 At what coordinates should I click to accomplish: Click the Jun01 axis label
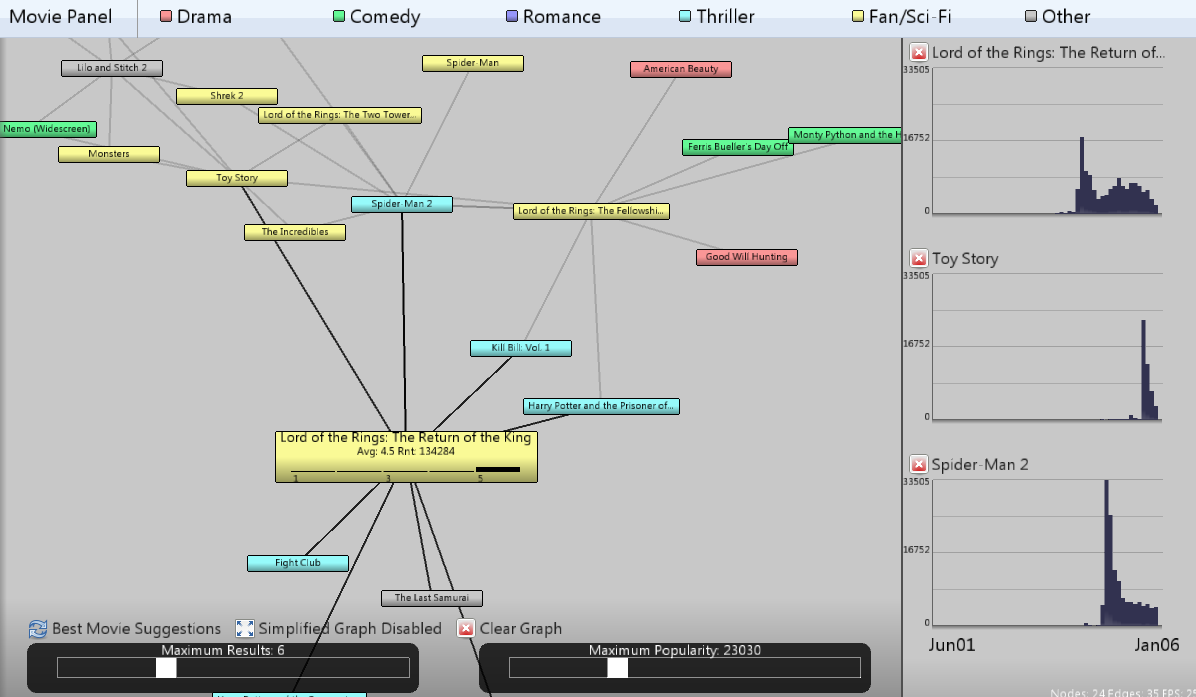[951, 645]
